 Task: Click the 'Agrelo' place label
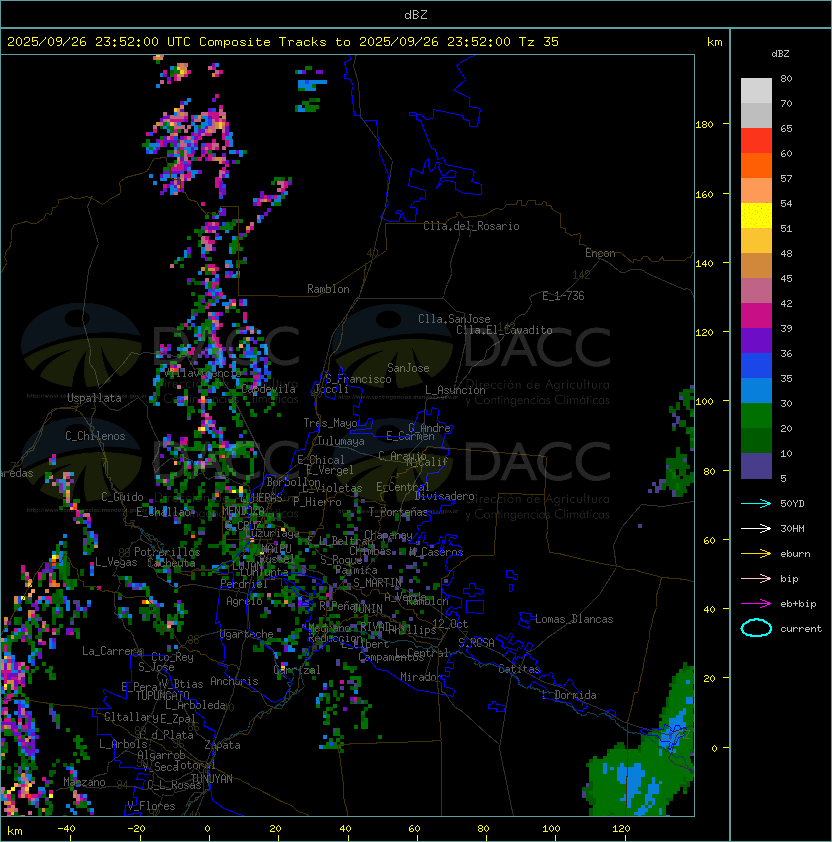click(244, 601)
